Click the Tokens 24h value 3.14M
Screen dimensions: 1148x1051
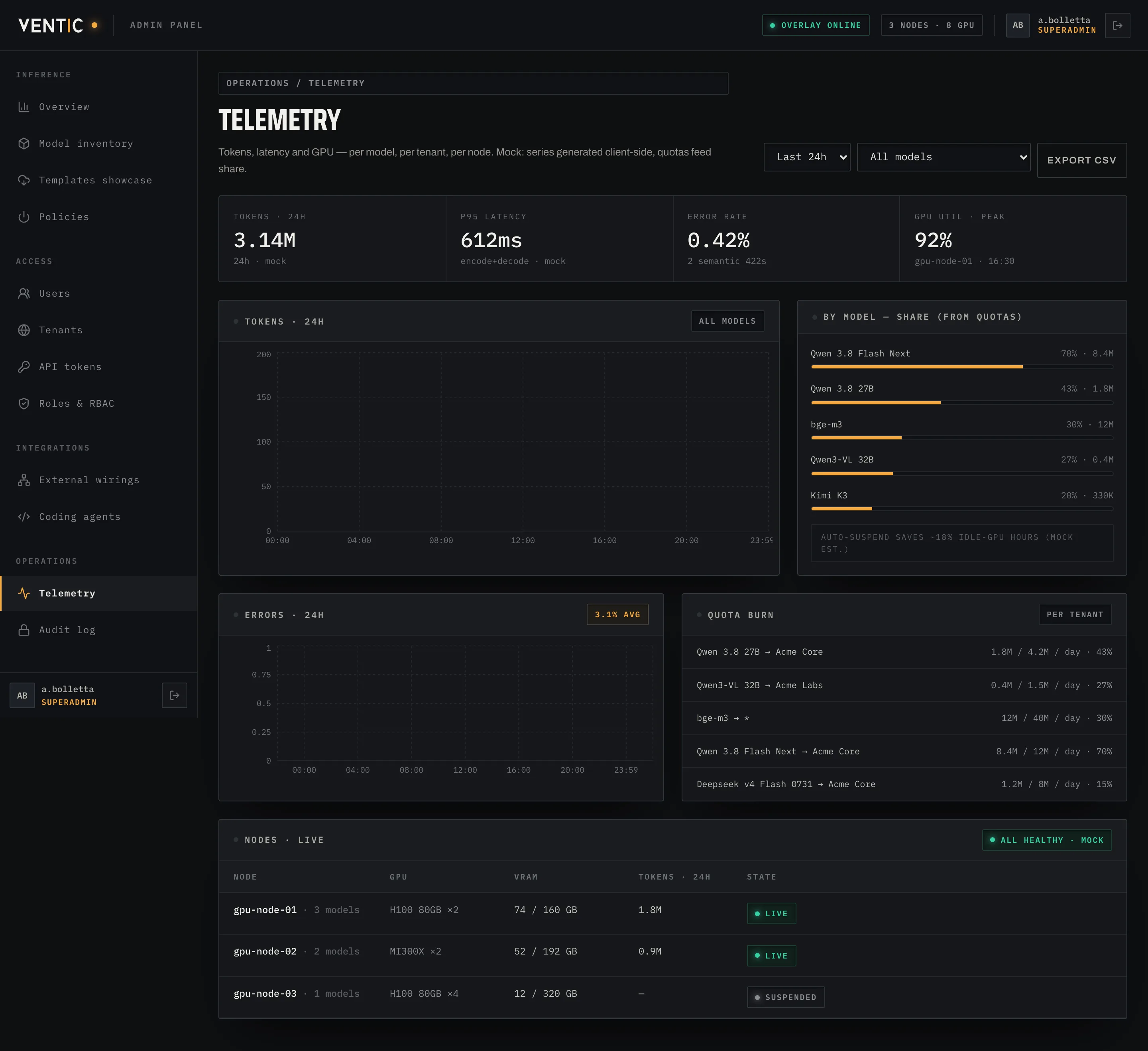click(264, 240)
